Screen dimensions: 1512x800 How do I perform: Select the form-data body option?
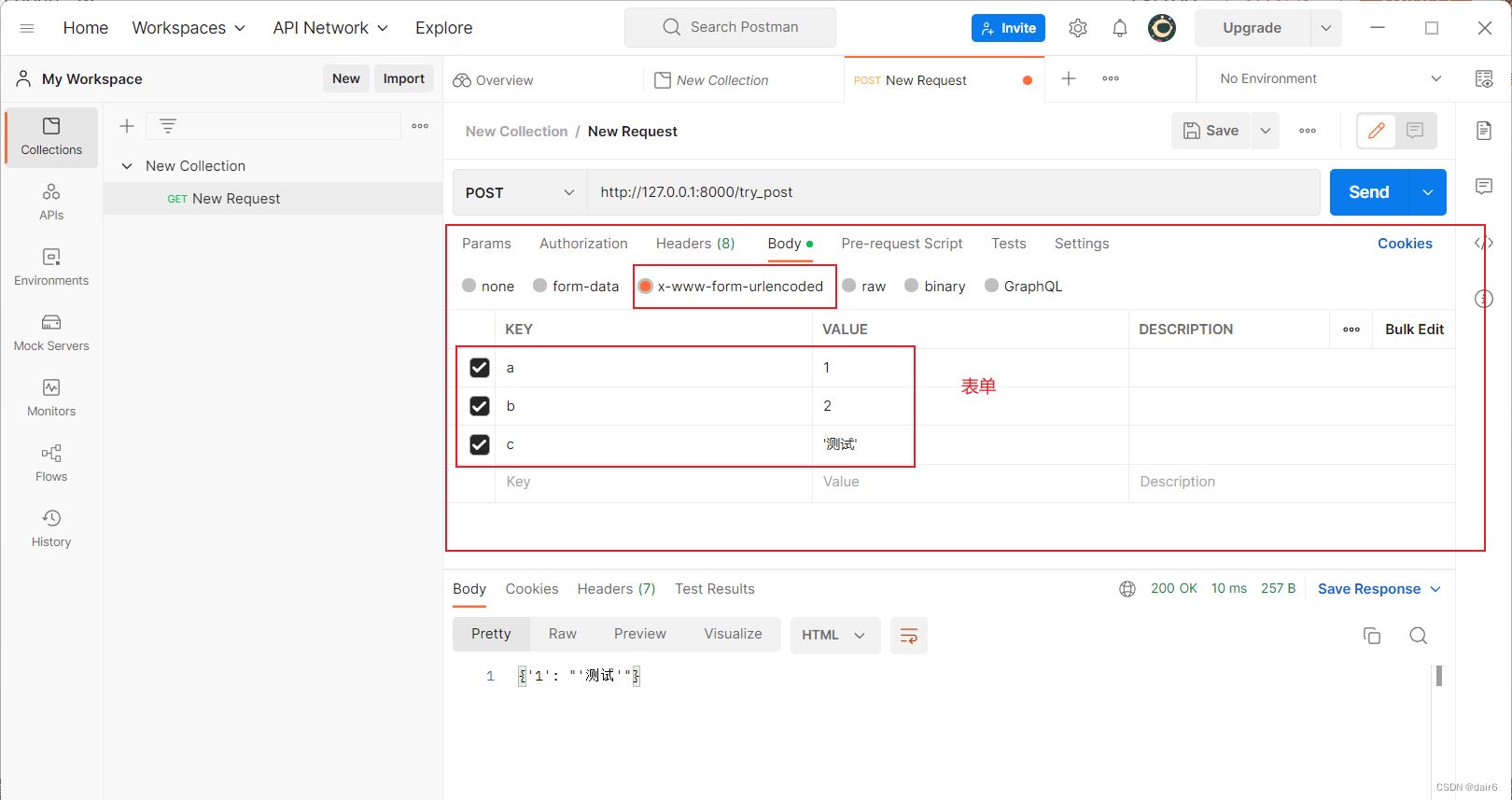click(x=540, y=287)
